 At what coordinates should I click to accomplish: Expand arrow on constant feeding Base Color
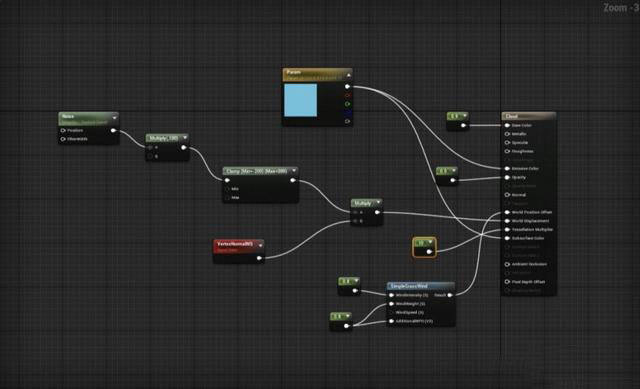(x=464, y=116)
